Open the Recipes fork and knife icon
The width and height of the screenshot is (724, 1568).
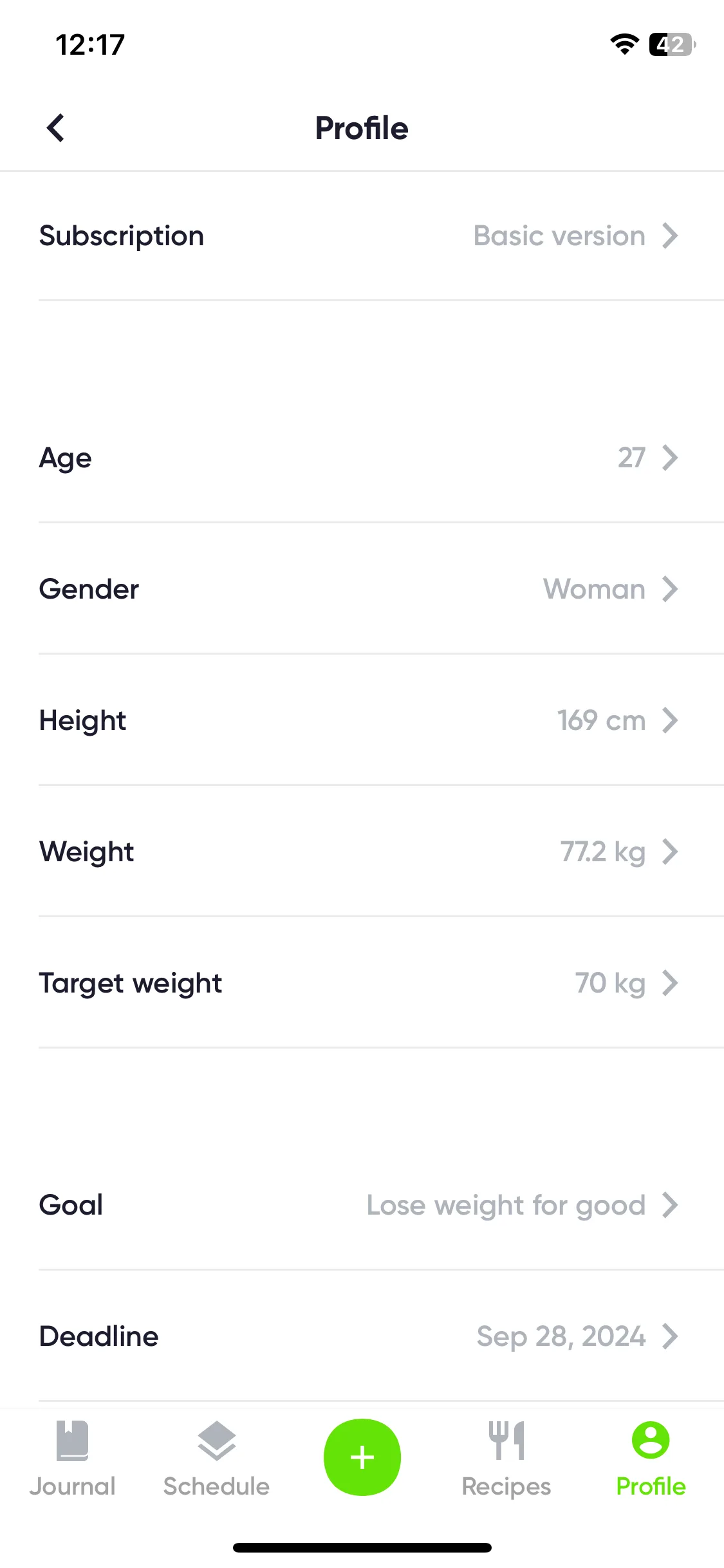pyautogui.click(x=506, y=1440)
